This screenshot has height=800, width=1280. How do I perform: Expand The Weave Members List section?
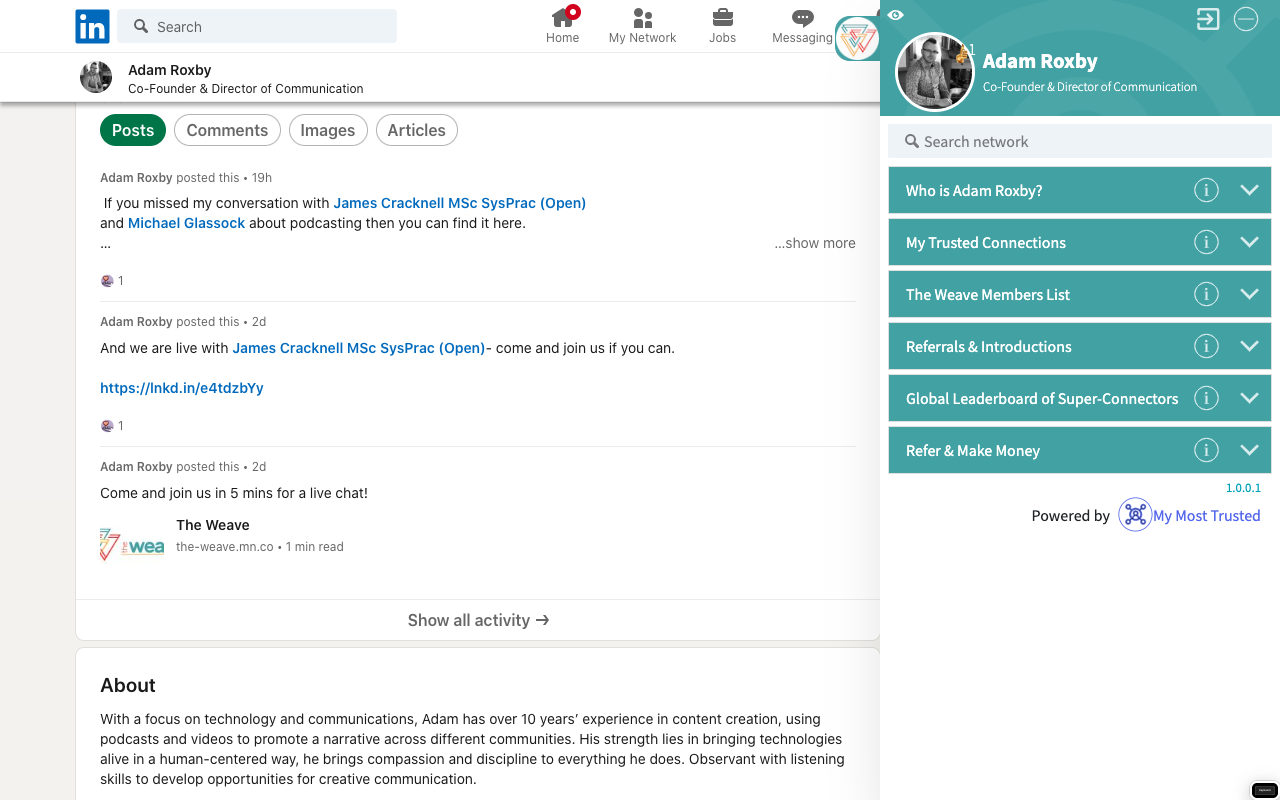pos(1249,294)
